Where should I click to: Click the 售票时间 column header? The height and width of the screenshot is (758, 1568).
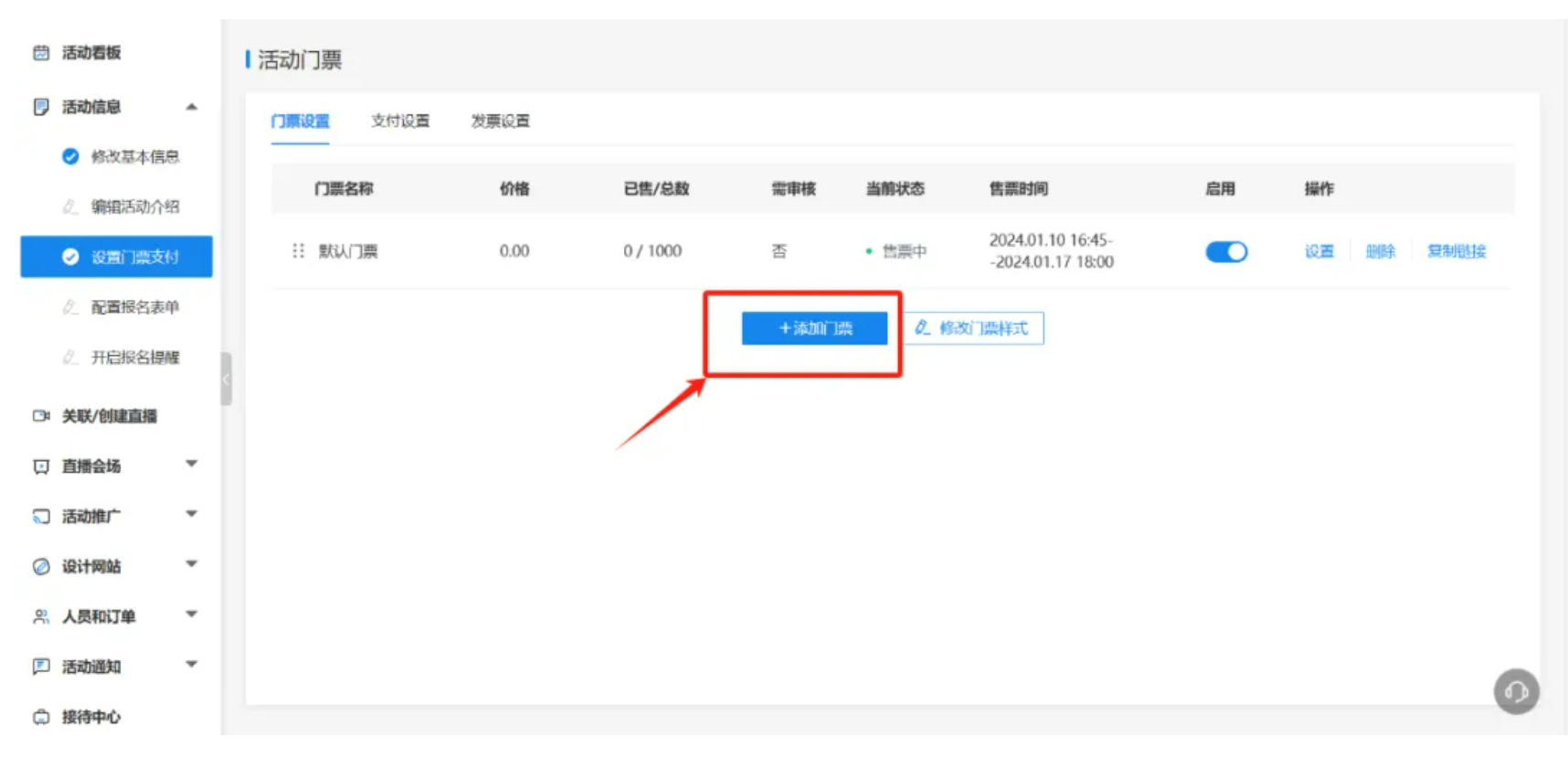click(x=1019, y=188)
